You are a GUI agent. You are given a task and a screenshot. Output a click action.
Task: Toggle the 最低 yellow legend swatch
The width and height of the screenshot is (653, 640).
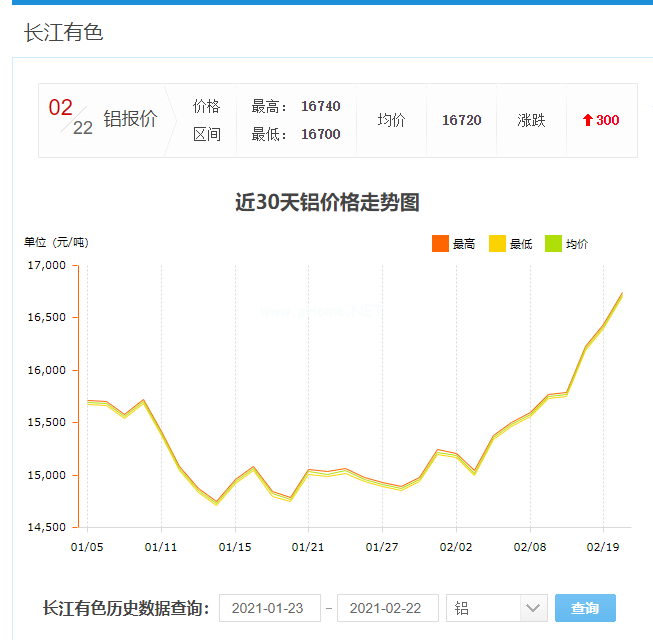click(x=497, y=244)
